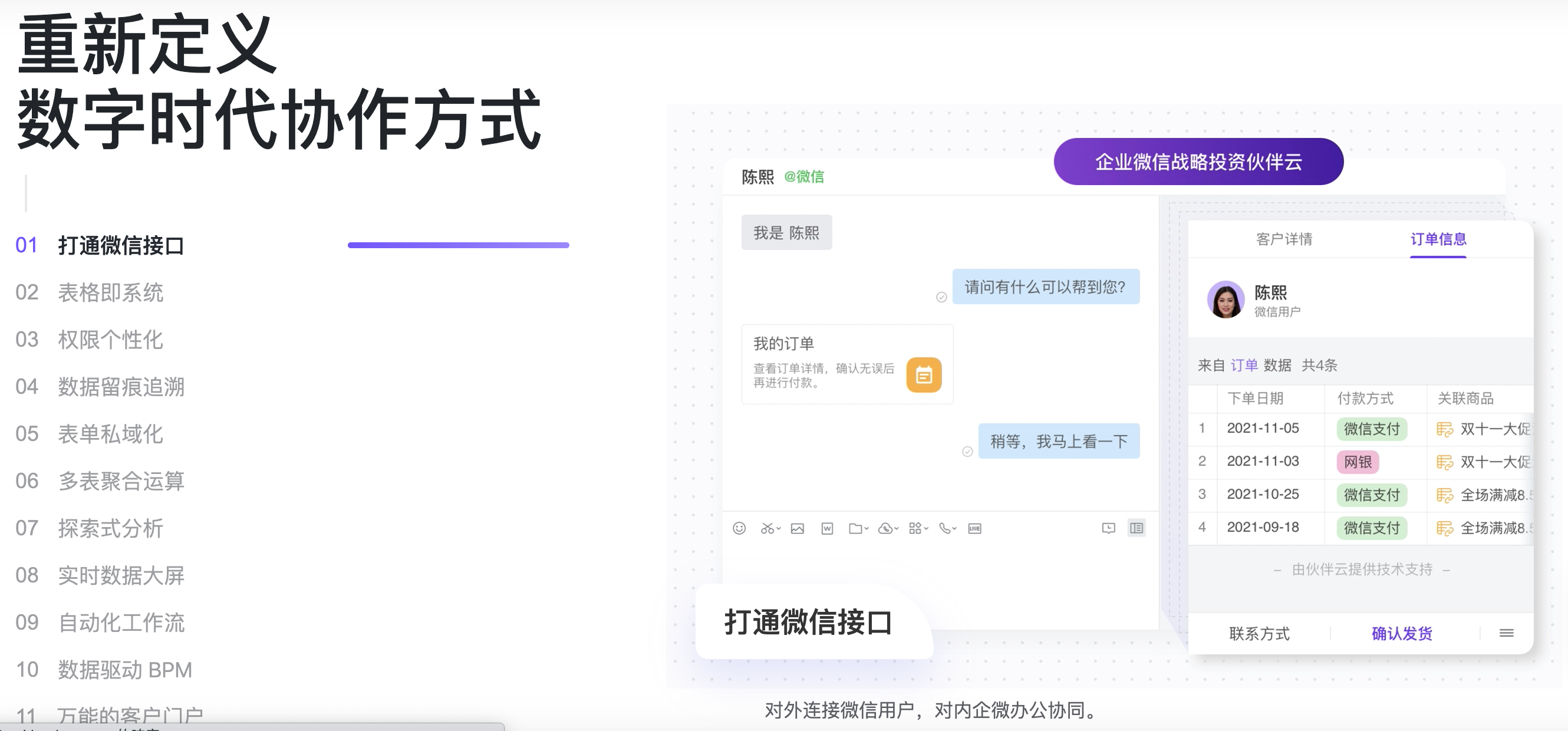Click the product icon in the 2021-11-05 row
This screenshot has width=1568, height=731.
(x=1444, y=429)
